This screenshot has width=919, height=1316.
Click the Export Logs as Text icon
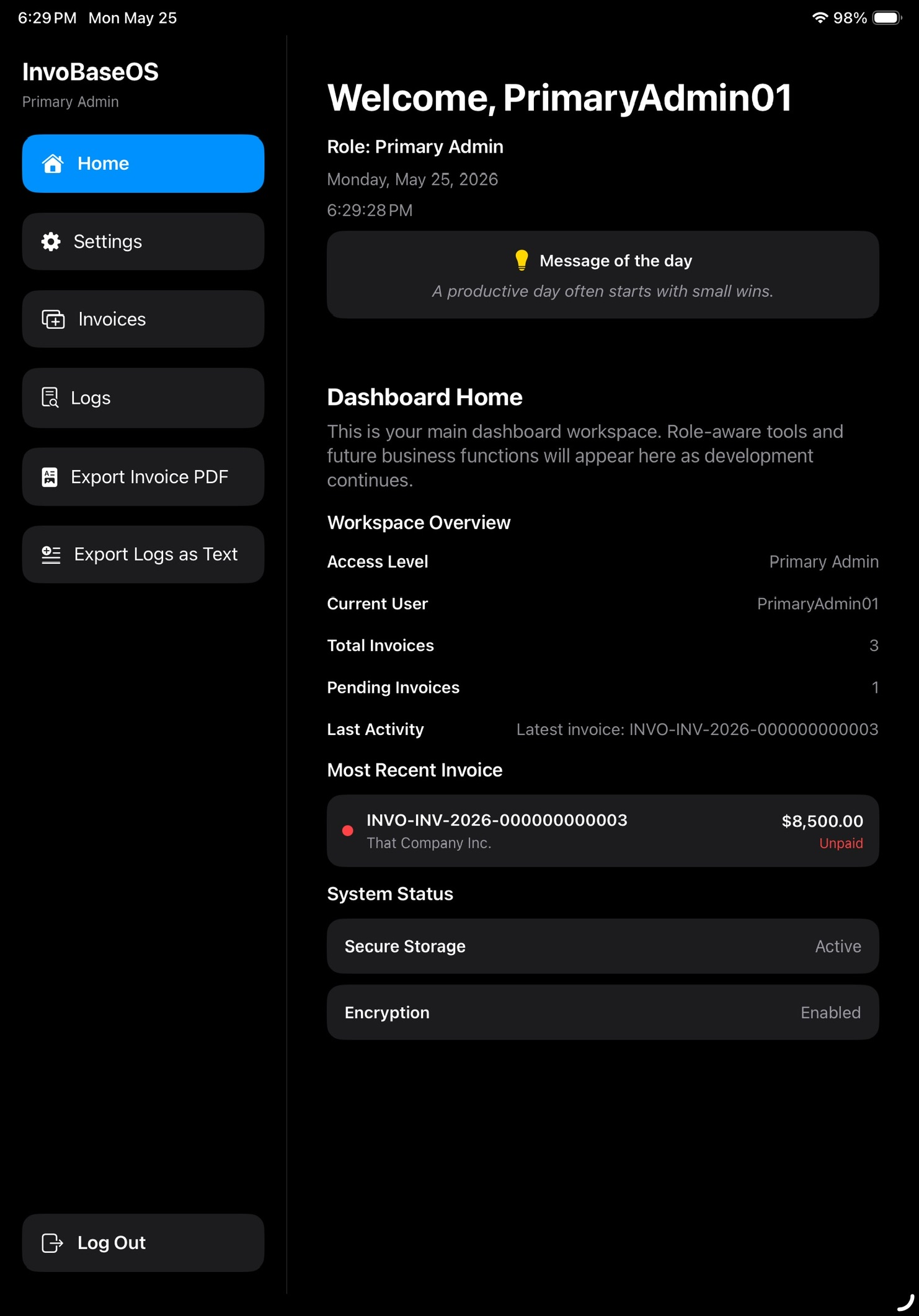51,554
